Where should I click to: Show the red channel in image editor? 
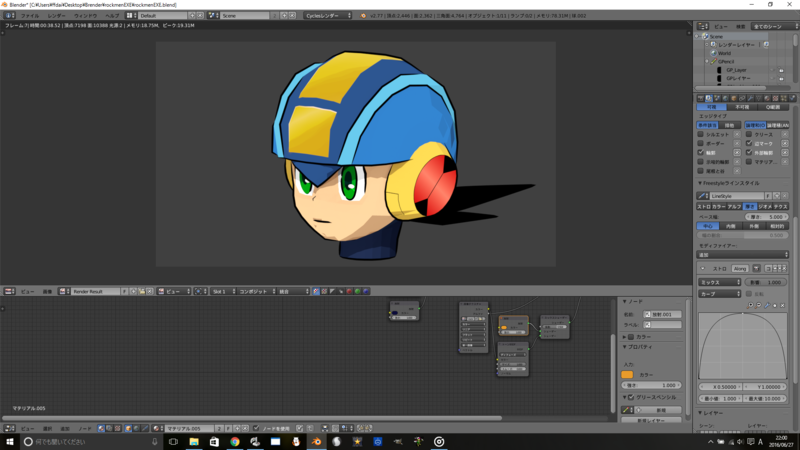click(349, 291)
